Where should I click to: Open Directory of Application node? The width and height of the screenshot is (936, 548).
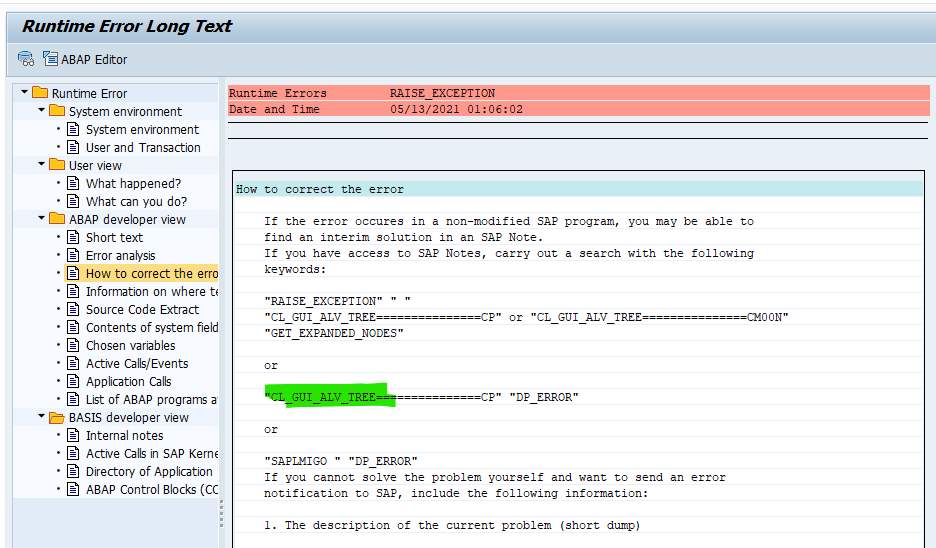point(149,472)
